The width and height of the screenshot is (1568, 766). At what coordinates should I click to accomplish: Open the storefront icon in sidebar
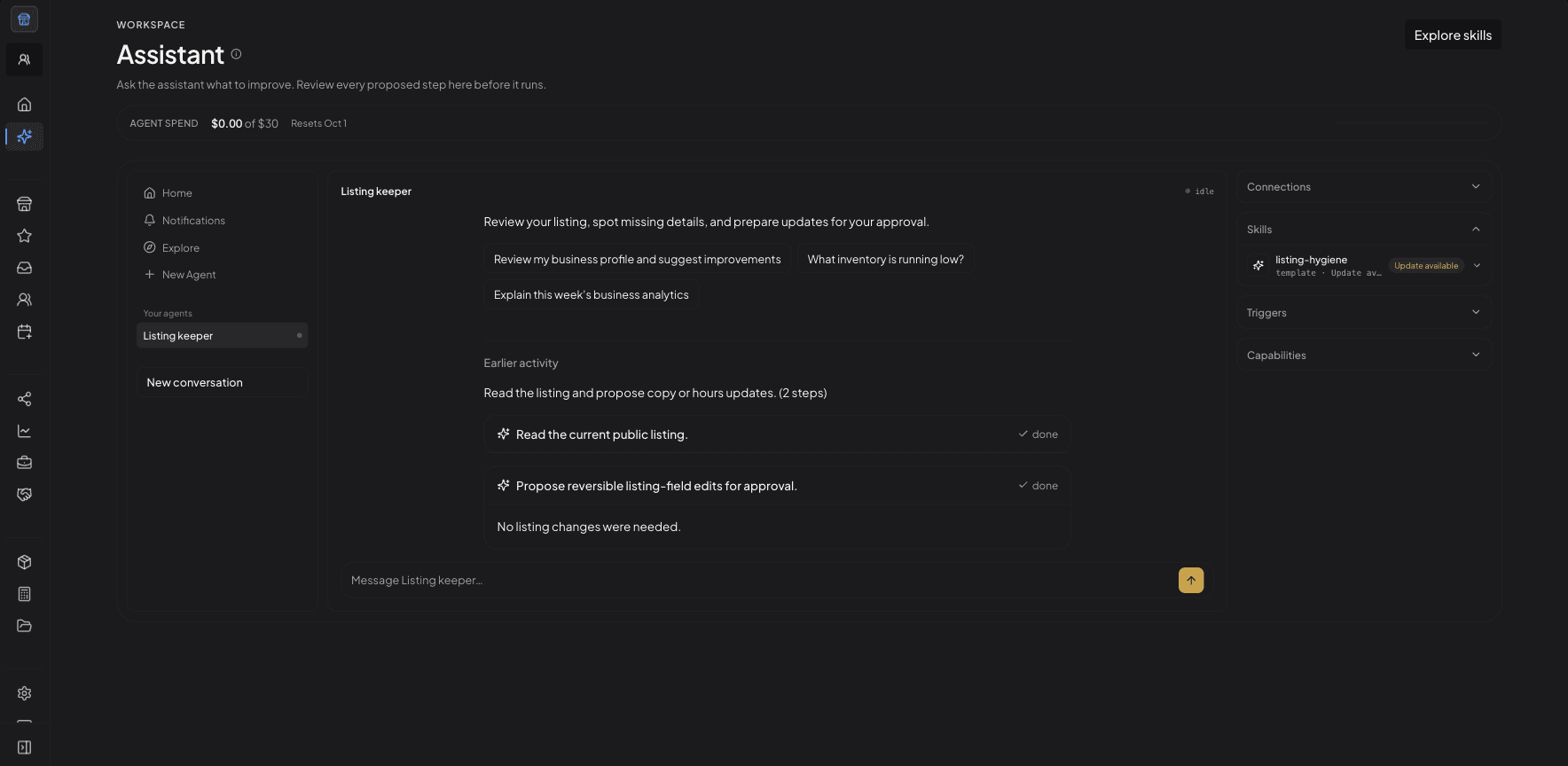pos(24,204)
